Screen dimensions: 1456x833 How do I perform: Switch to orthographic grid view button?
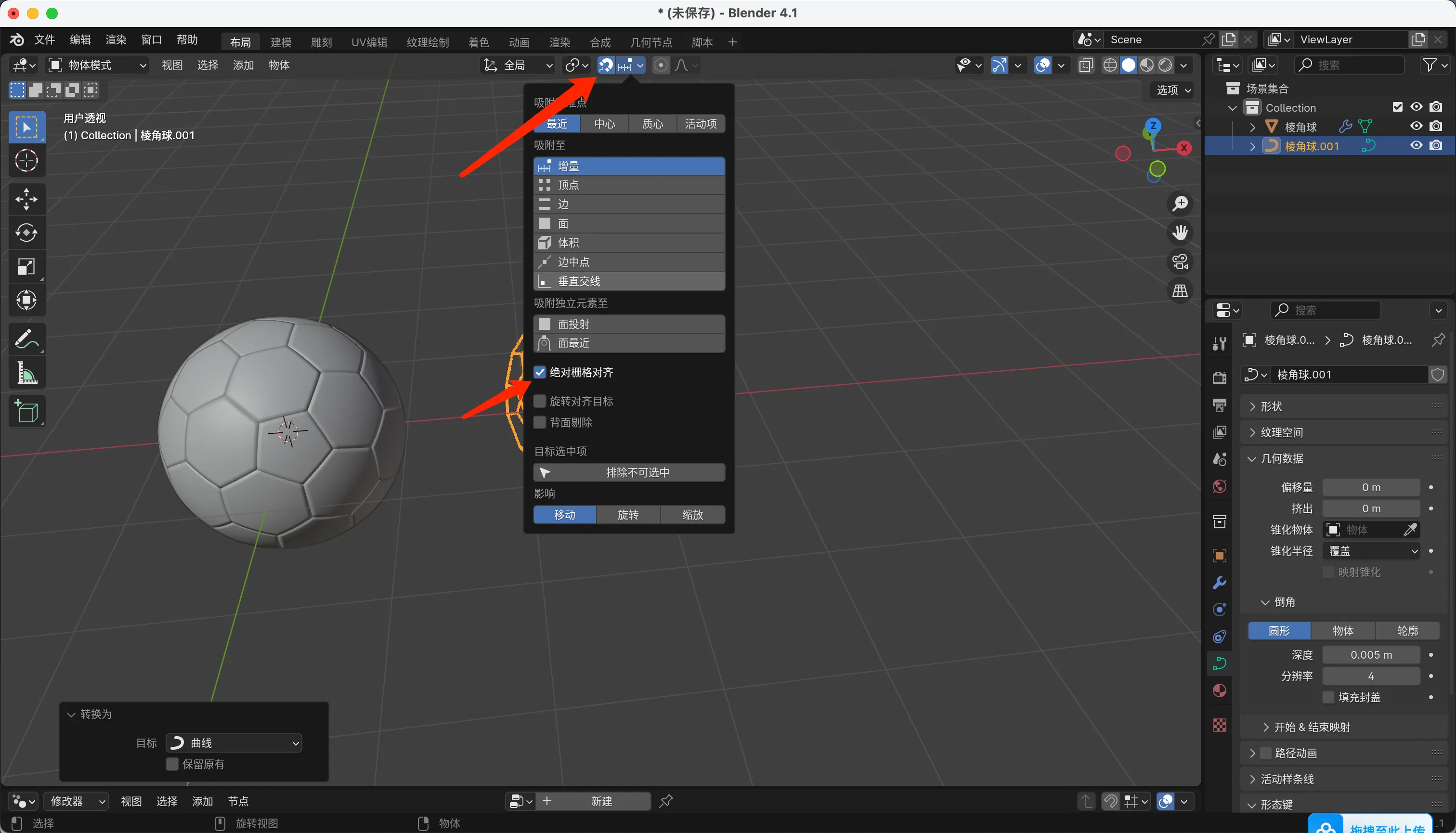coord(1180,291)
